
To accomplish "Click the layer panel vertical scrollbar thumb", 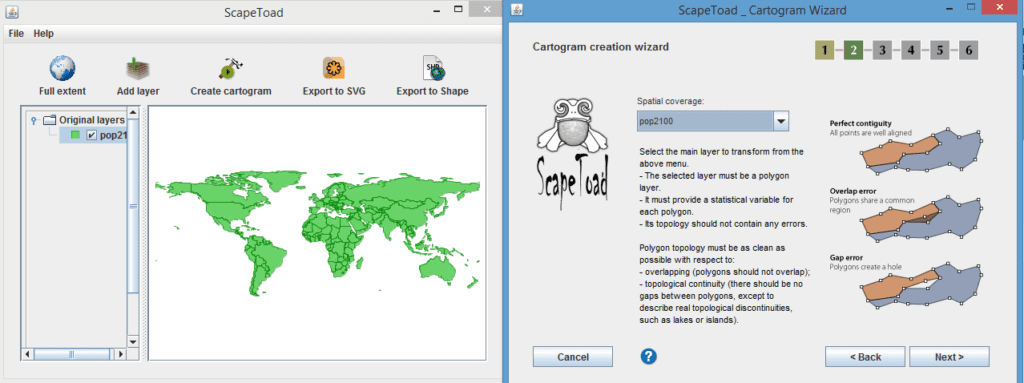I will pyautogui.click(x=133, y=205).
